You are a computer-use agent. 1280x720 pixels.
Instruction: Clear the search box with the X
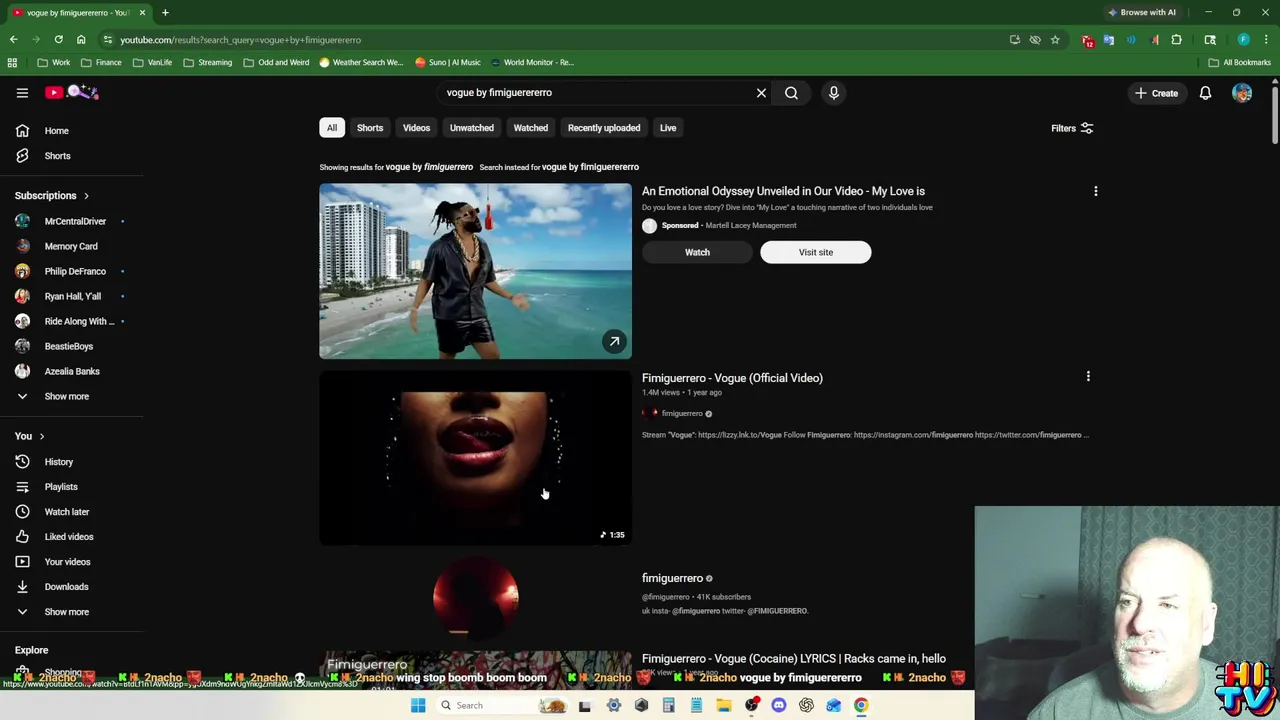tap(761, 93)
